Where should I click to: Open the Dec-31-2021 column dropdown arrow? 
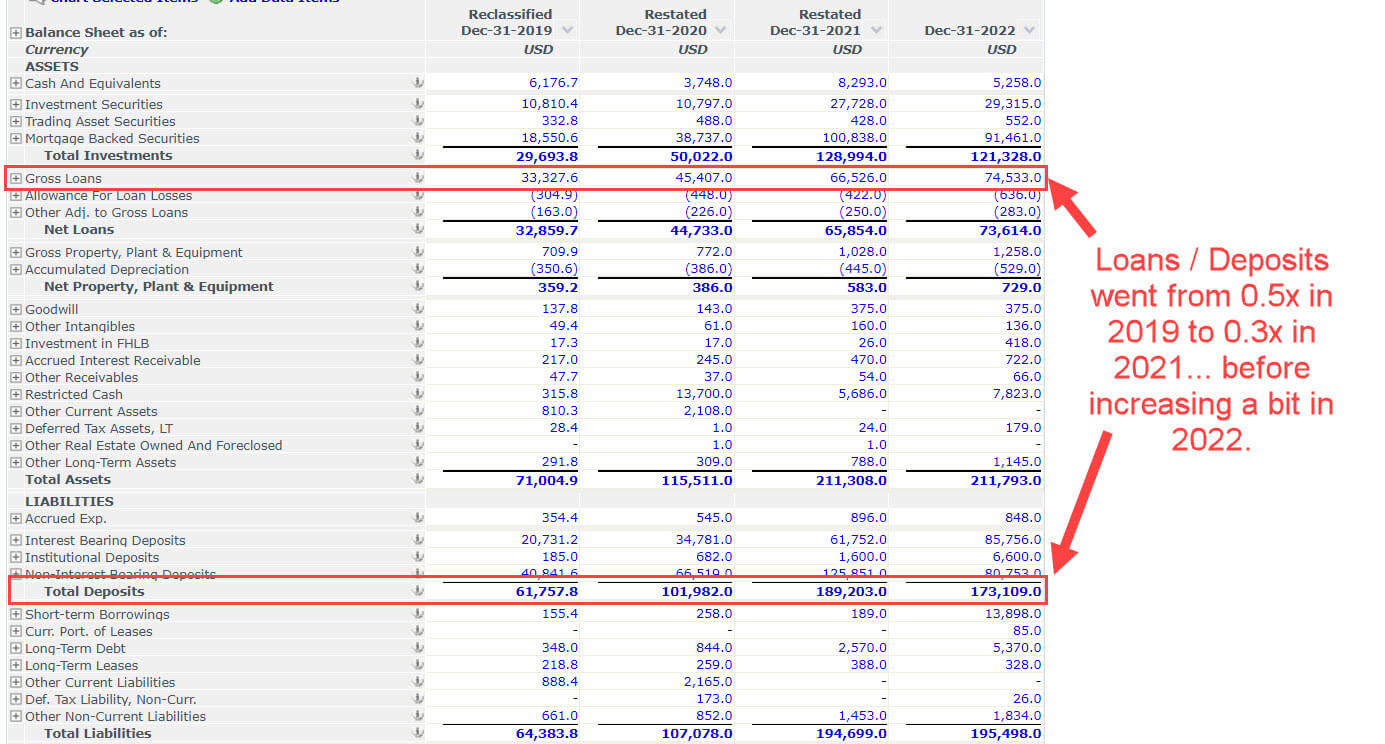[x=877, y=31]
